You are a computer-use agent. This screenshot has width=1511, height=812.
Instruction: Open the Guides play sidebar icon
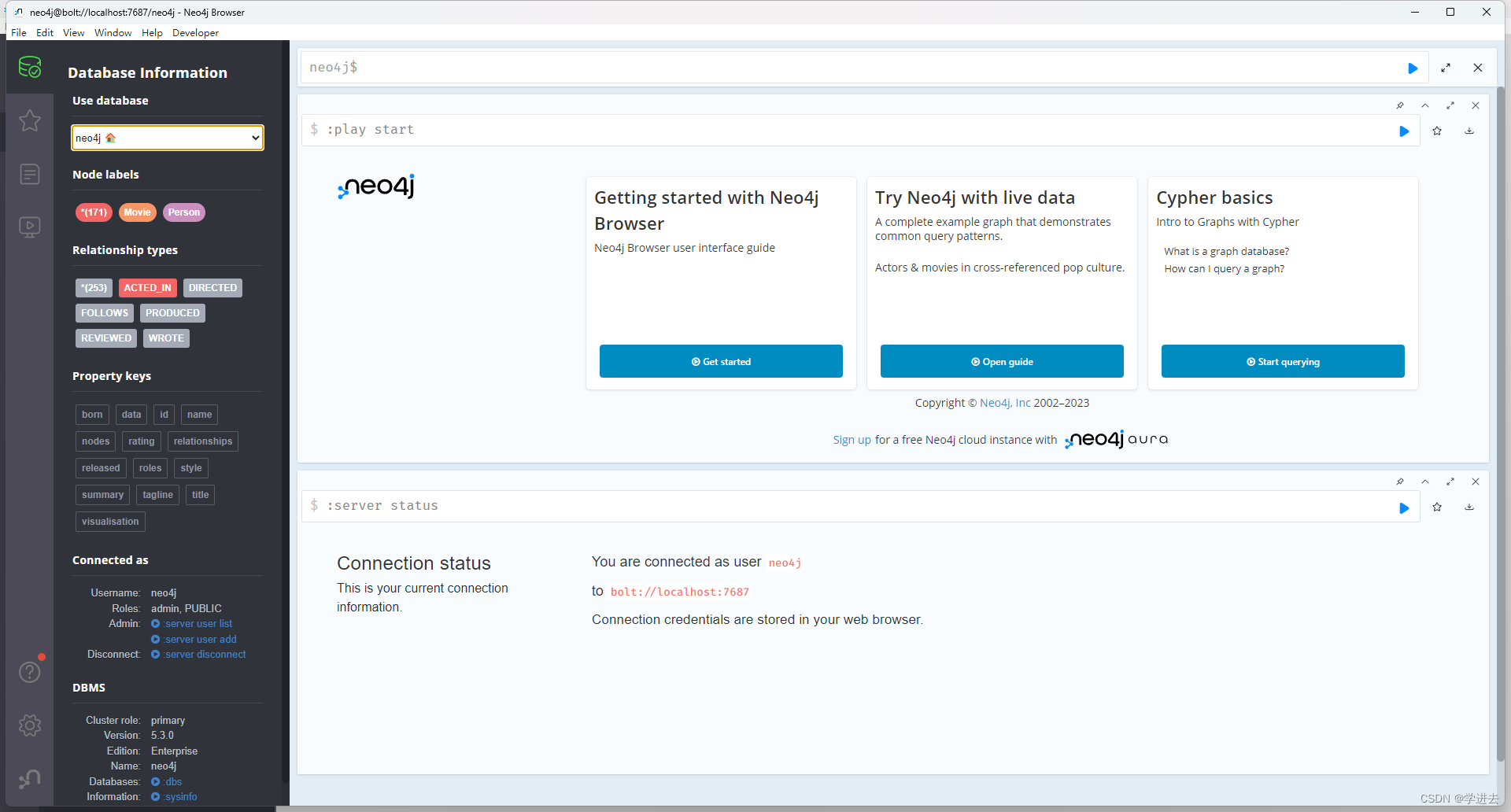[x=30, y=227]
